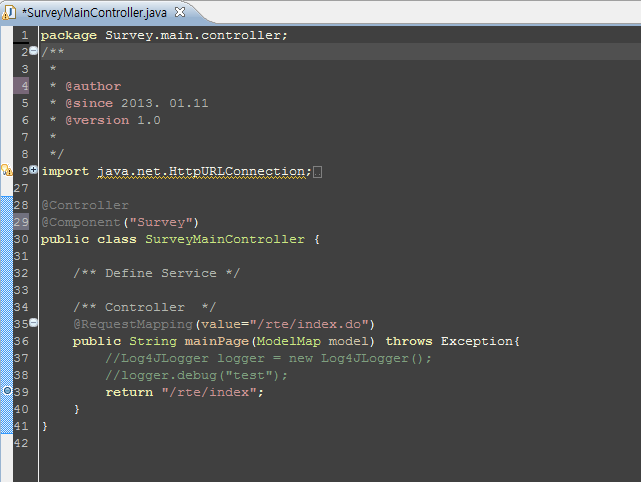This screenshot has width=641, height=482.
Task: Click line number 4 in the gutter
Action: click(x=25, y=86)
